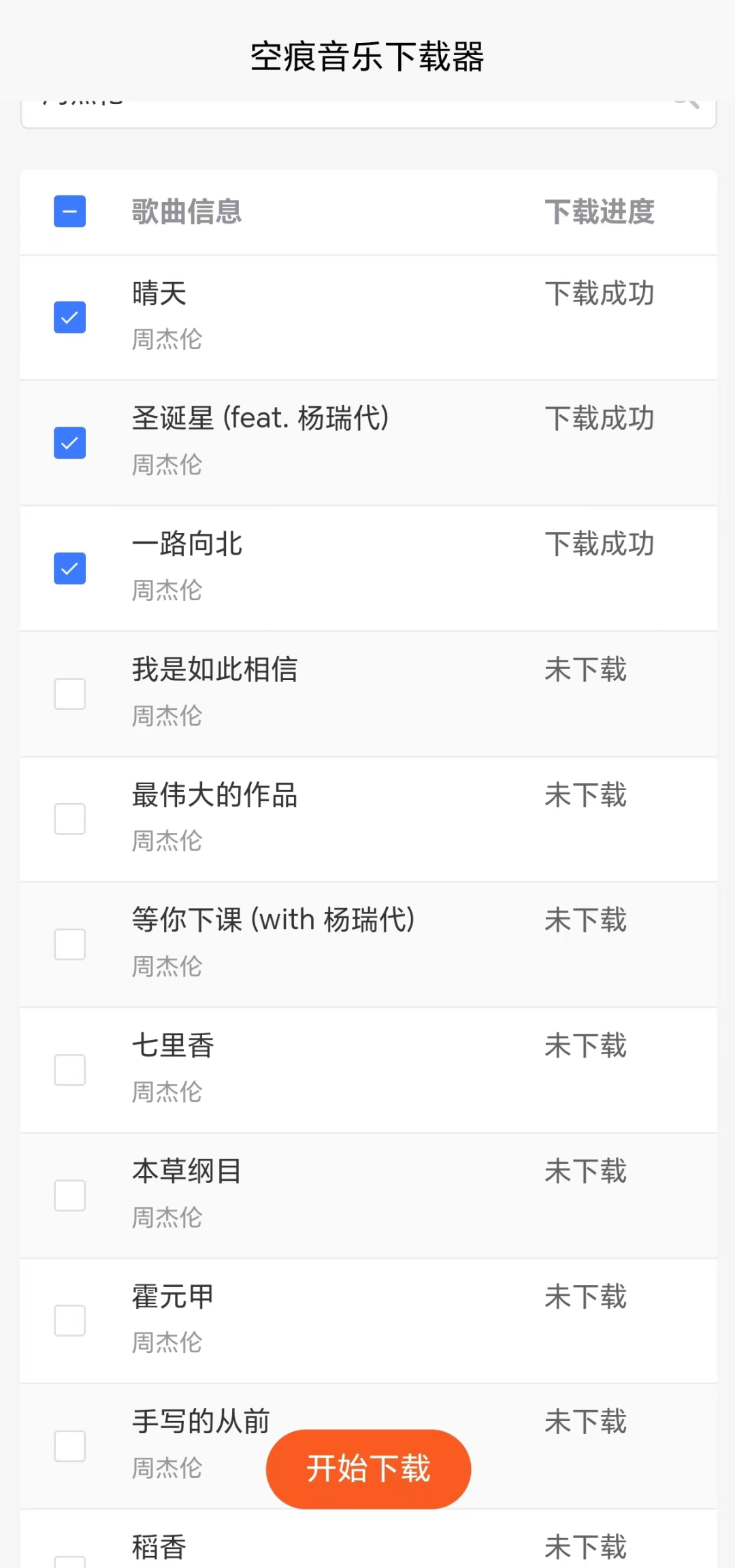
Task: Select the 我是如此相信 checkbox
Action: click(x=69, y=693)
